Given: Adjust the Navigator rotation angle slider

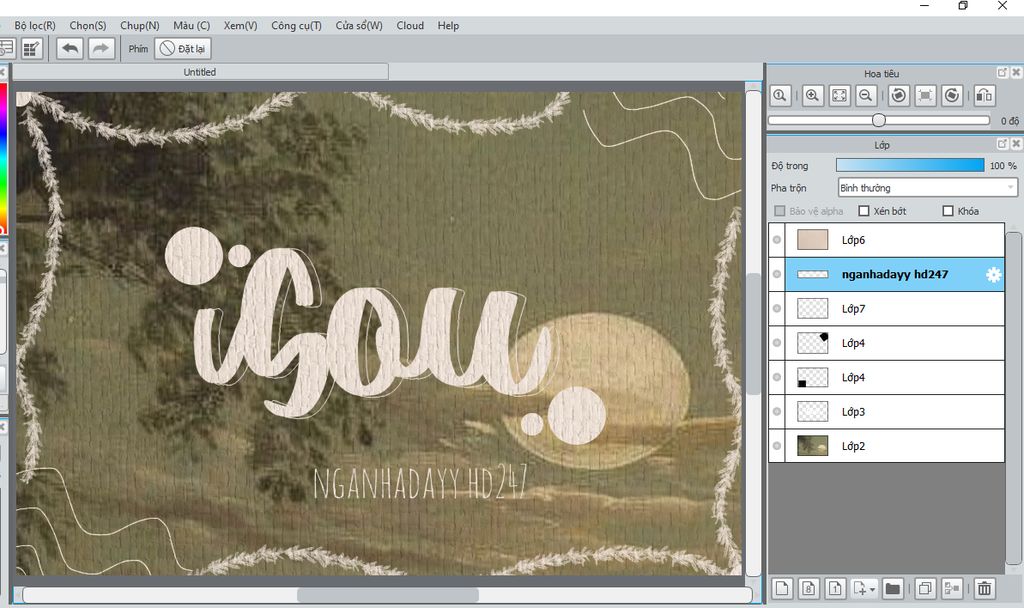Looking at the screenshot, I should 879,120.
